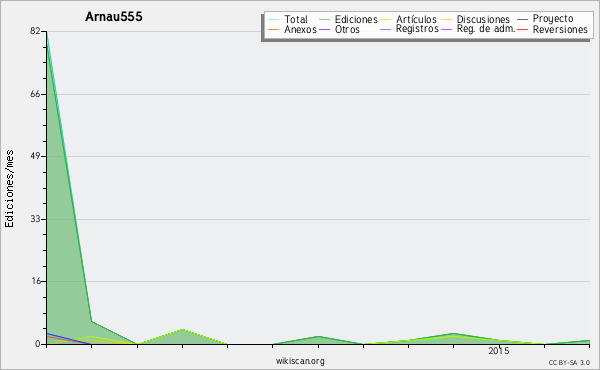Select the Otros legend label
The height and width of the screenshot is (370, 600).
[x=347, y=29]
